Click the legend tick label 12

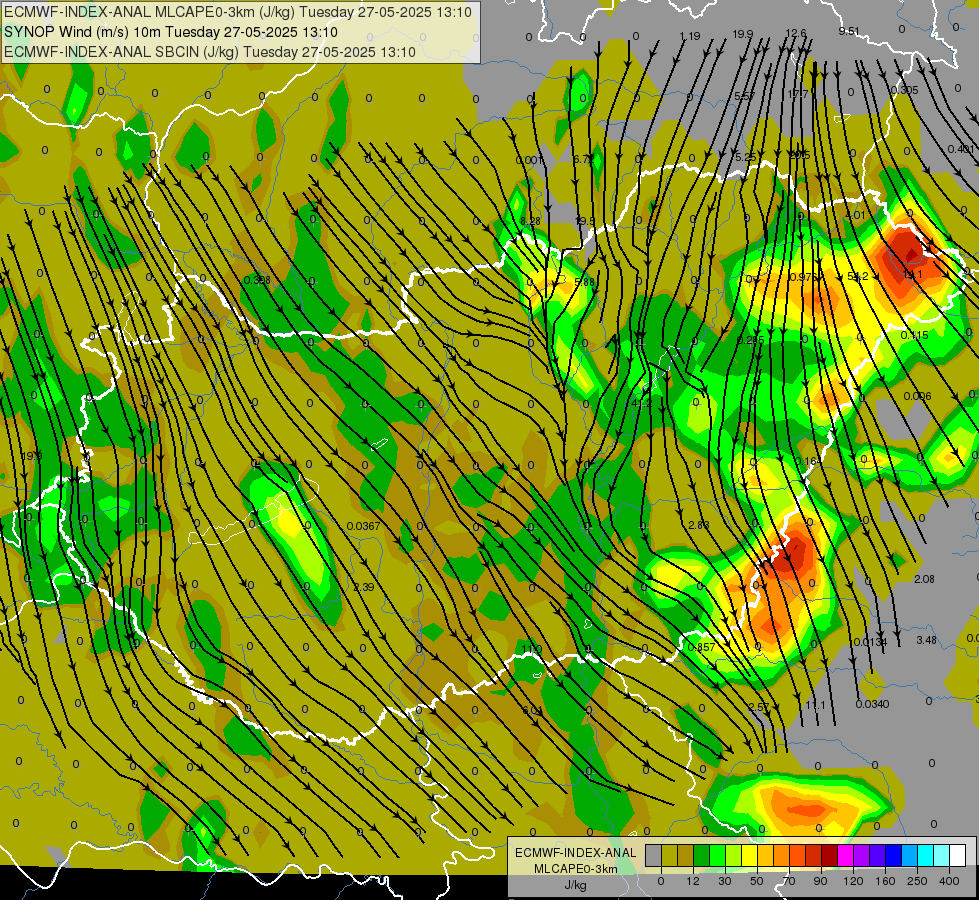point(693,881)
